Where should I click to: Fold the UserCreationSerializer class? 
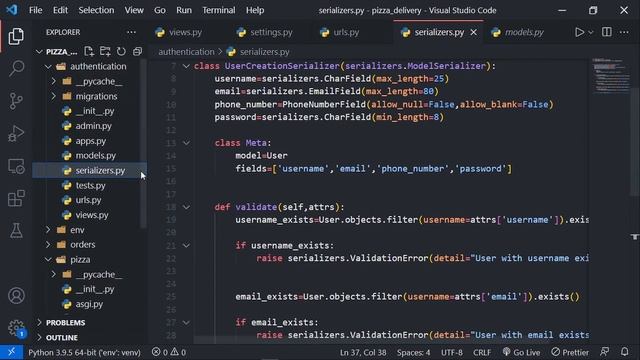pyautogui.click(x=186, y=66)
